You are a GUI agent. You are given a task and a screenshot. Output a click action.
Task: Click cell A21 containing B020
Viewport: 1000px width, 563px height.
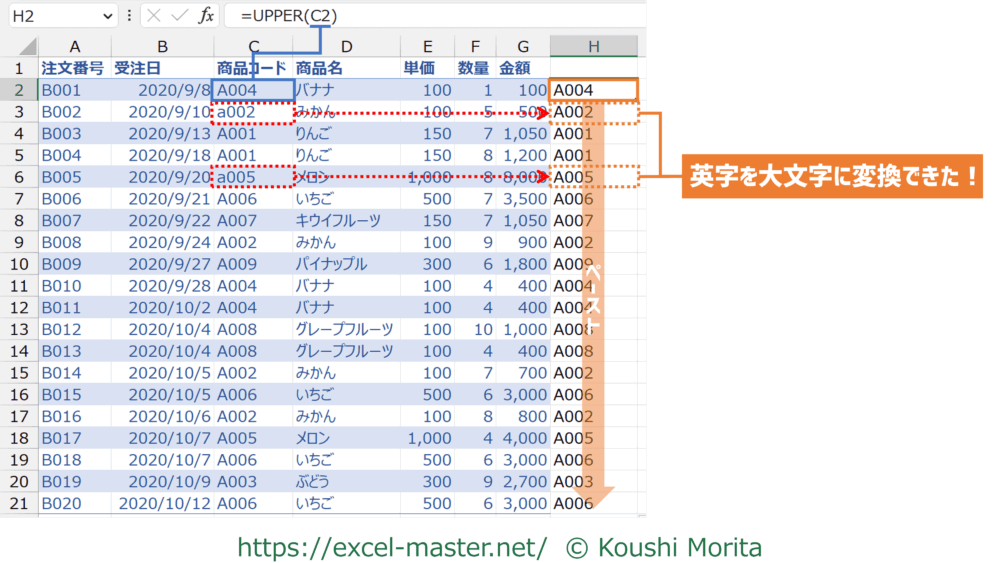[75, 504]
